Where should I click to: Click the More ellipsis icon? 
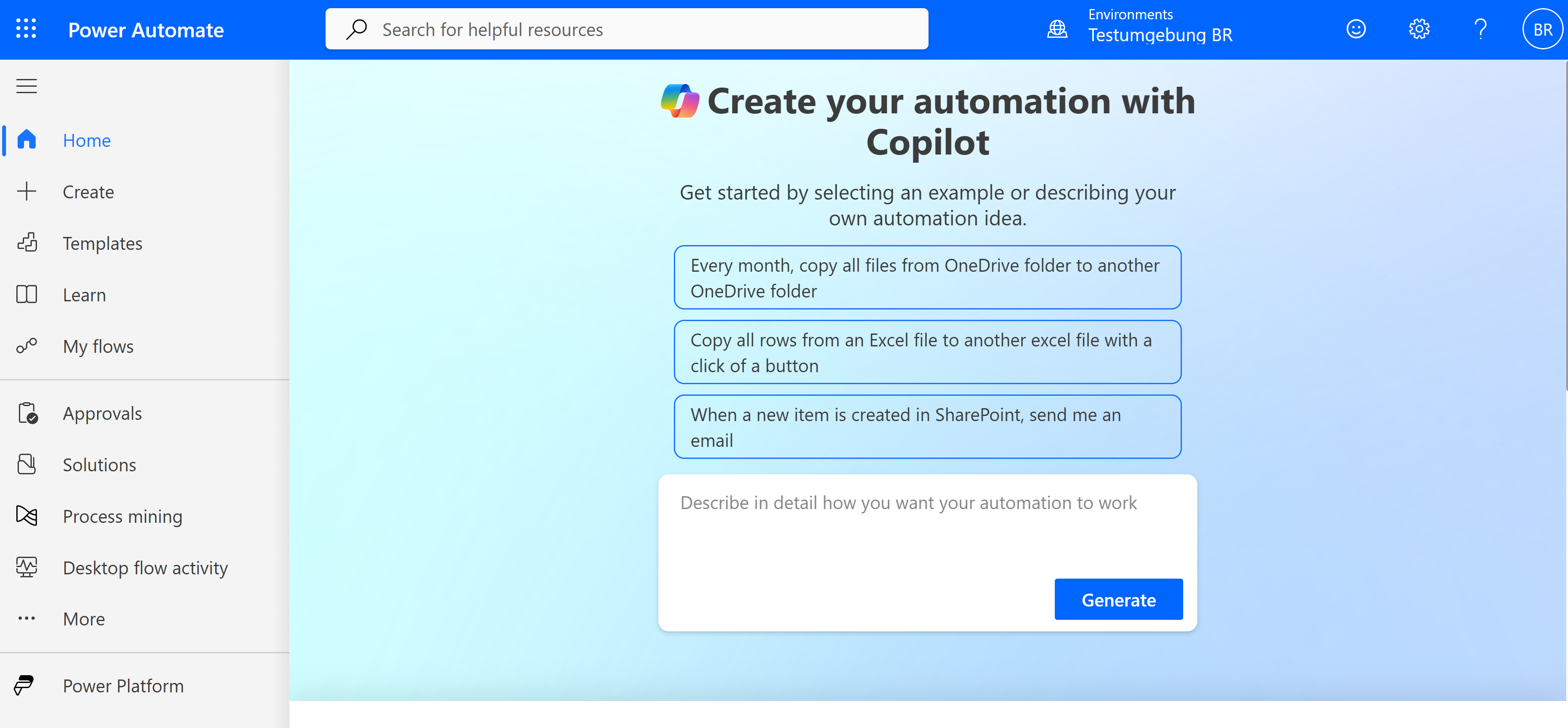point(27,618)
